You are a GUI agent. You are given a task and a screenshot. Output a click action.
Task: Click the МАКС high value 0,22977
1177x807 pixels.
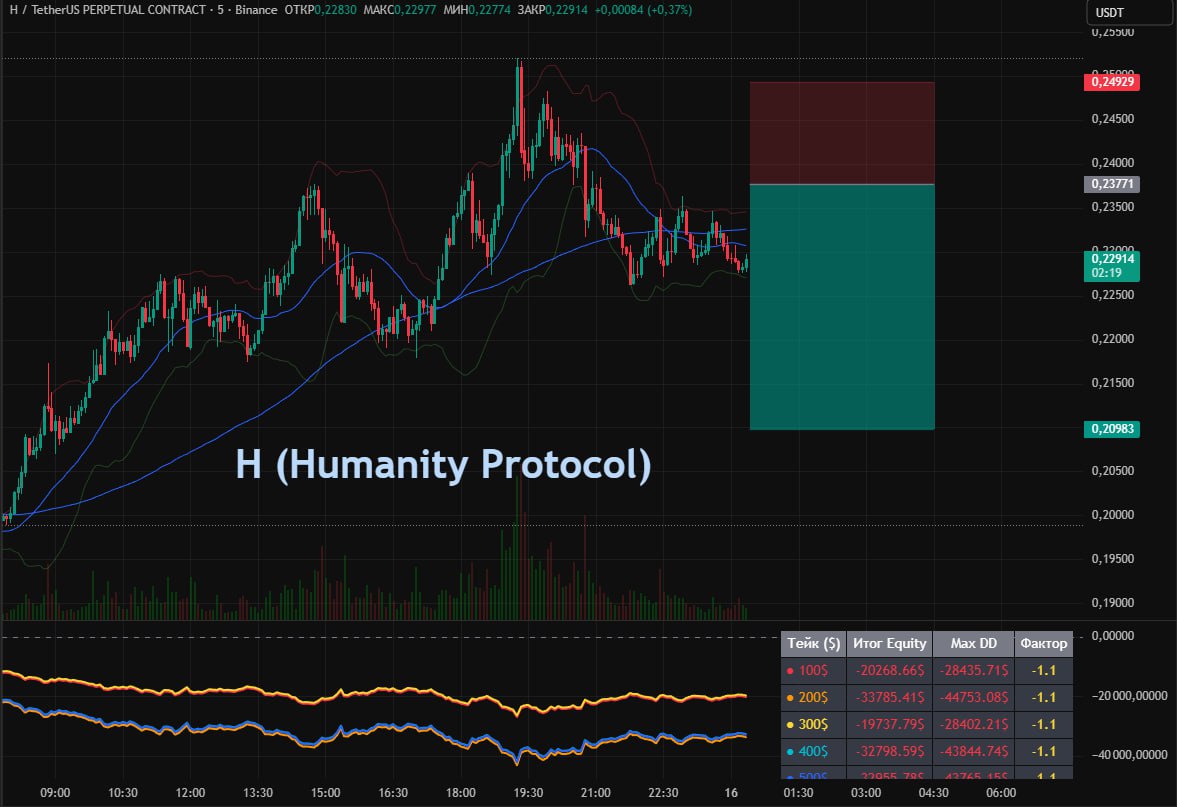coord(415,10)
